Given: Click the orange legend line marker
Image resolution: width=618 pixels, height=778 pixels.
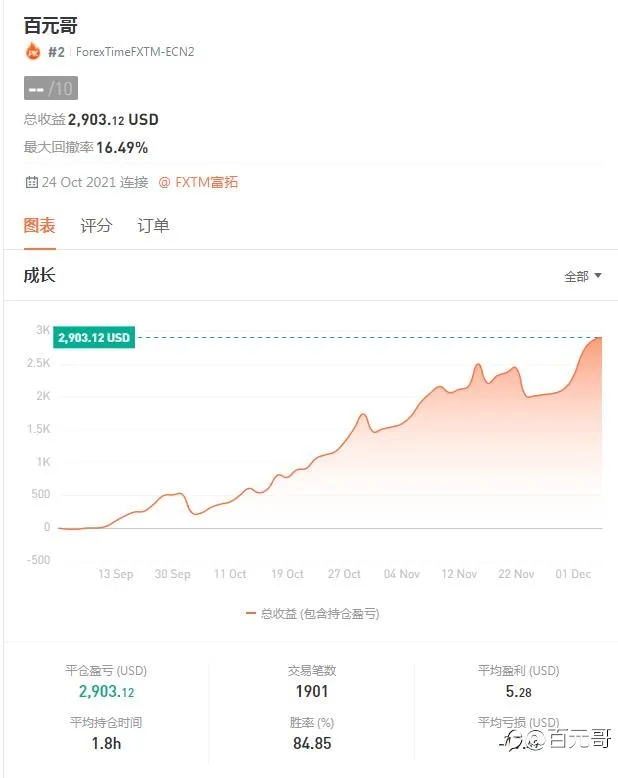Looking at the screenshot, I should click(x=250, y=614).
